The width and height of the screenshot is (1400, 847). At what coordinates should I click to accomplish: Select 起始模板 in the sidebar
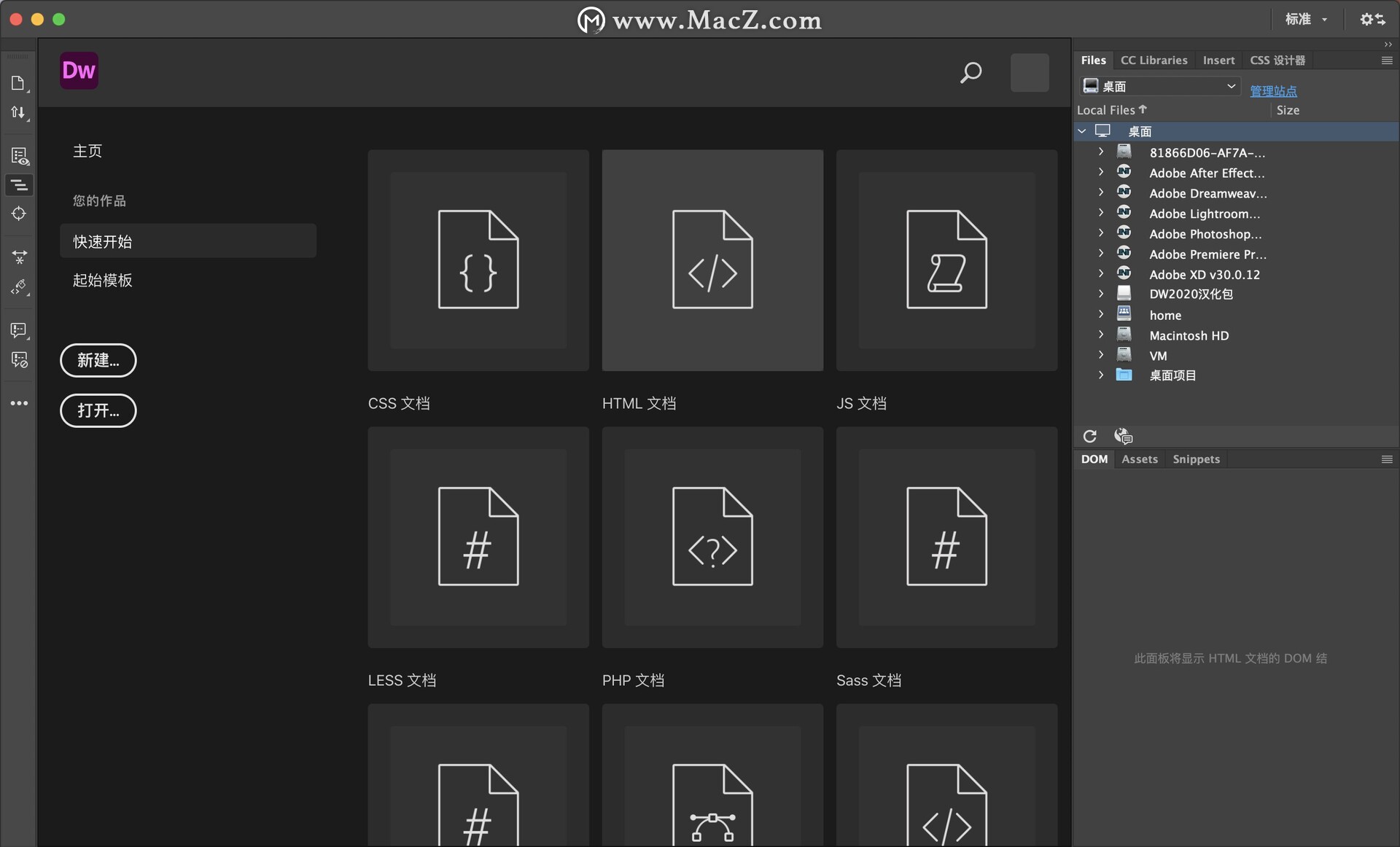coord(103,281)
